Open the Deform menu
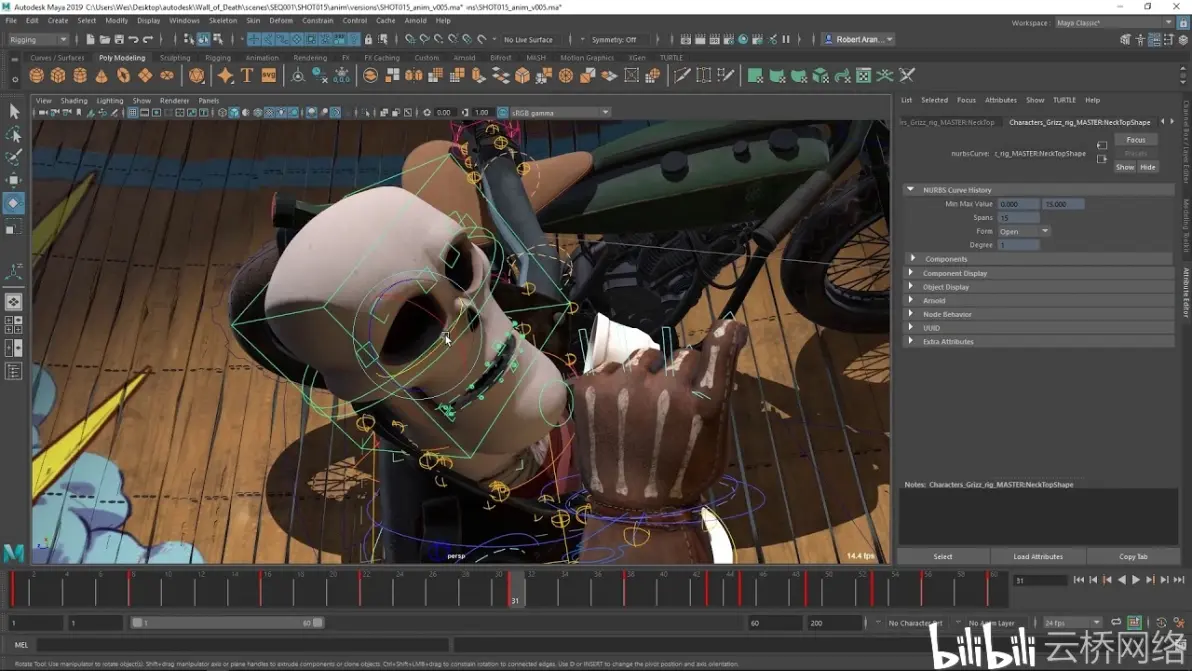1192x671 pixels. click(x=281, y=21)
